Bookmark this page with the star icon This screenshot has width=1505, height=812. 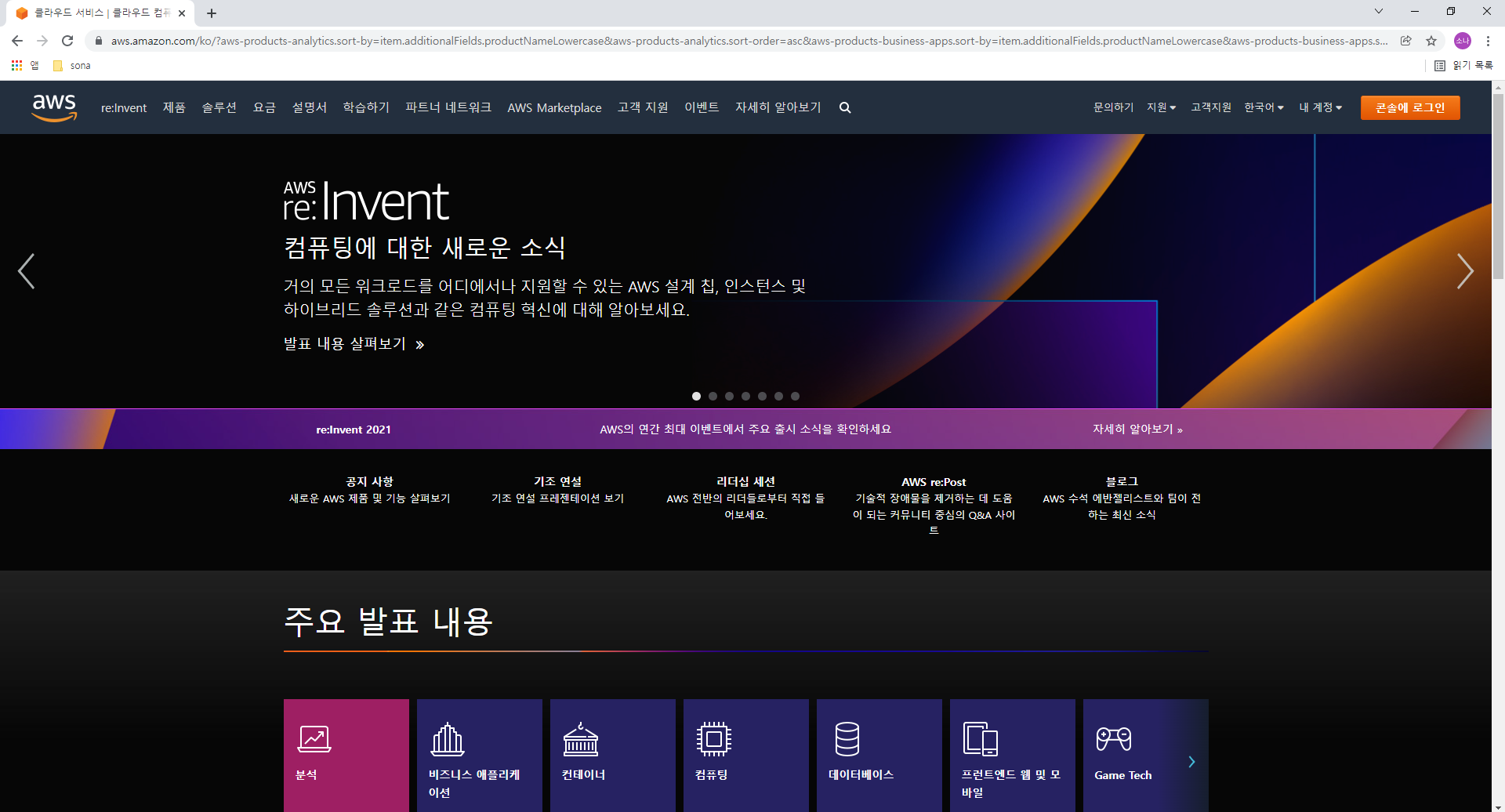1431,41
